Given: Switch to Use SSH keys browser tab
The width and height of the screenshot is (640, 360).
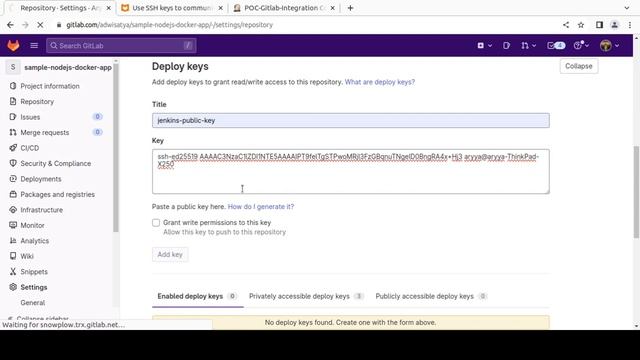Looking at the screenshot, I should tap(172, 8).
